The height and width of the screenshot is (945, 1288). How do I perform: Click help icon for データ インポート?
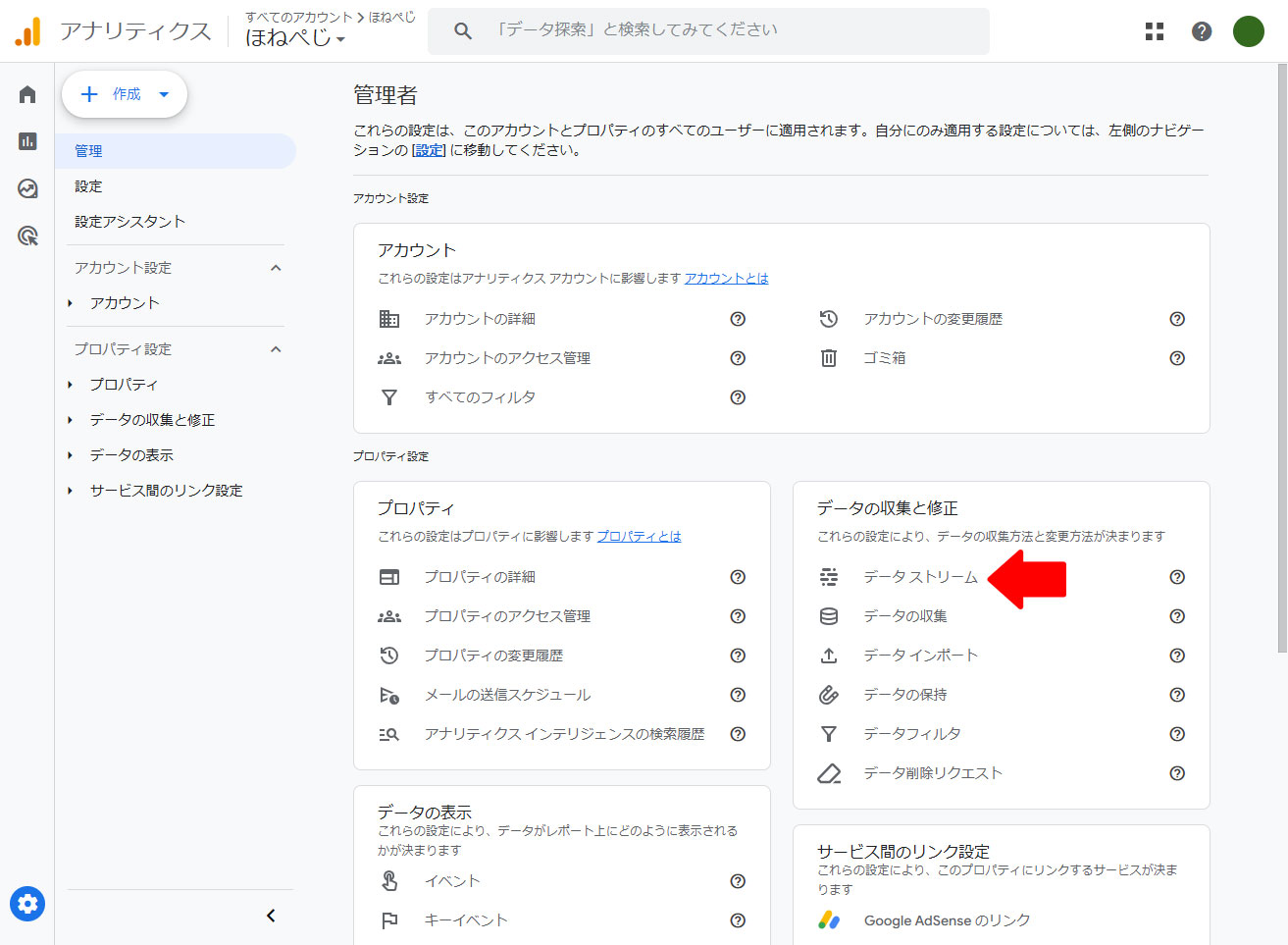(1177, 656)
